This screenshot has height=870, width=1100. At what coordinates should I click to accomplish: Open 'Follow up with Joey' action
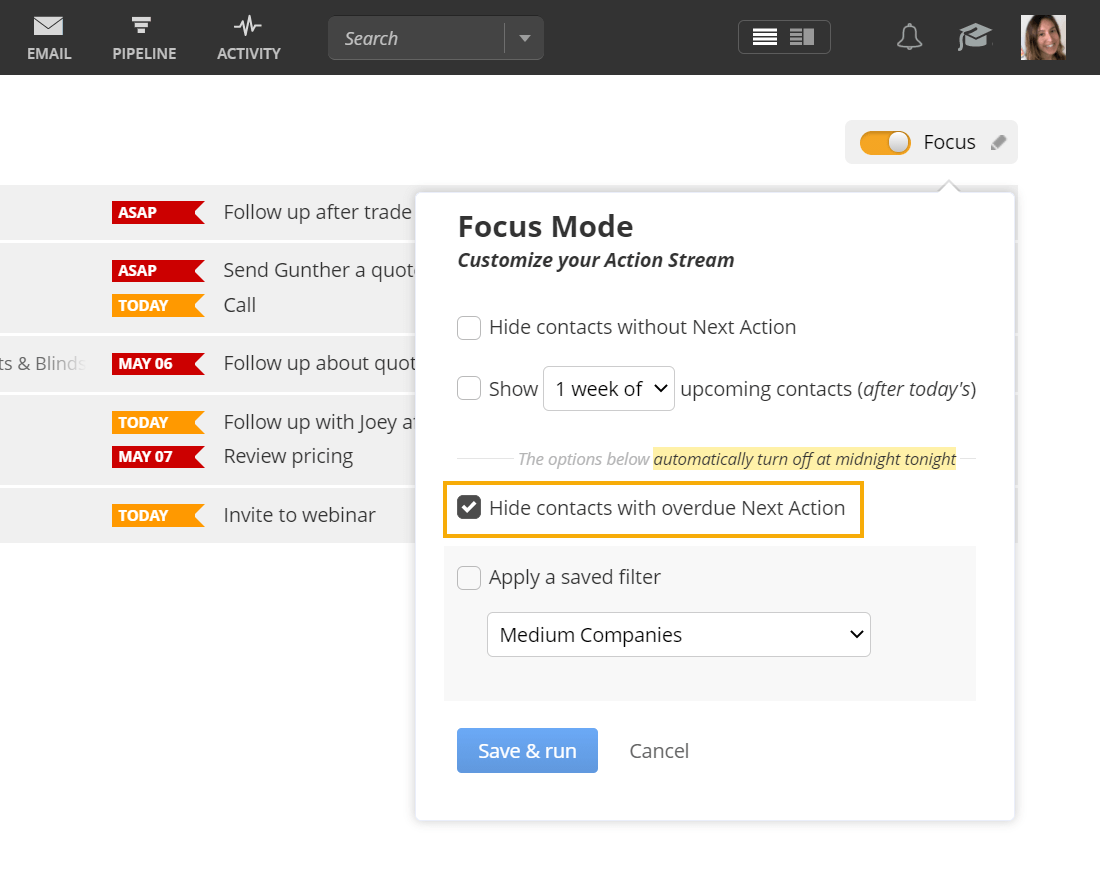click(319, 422)
